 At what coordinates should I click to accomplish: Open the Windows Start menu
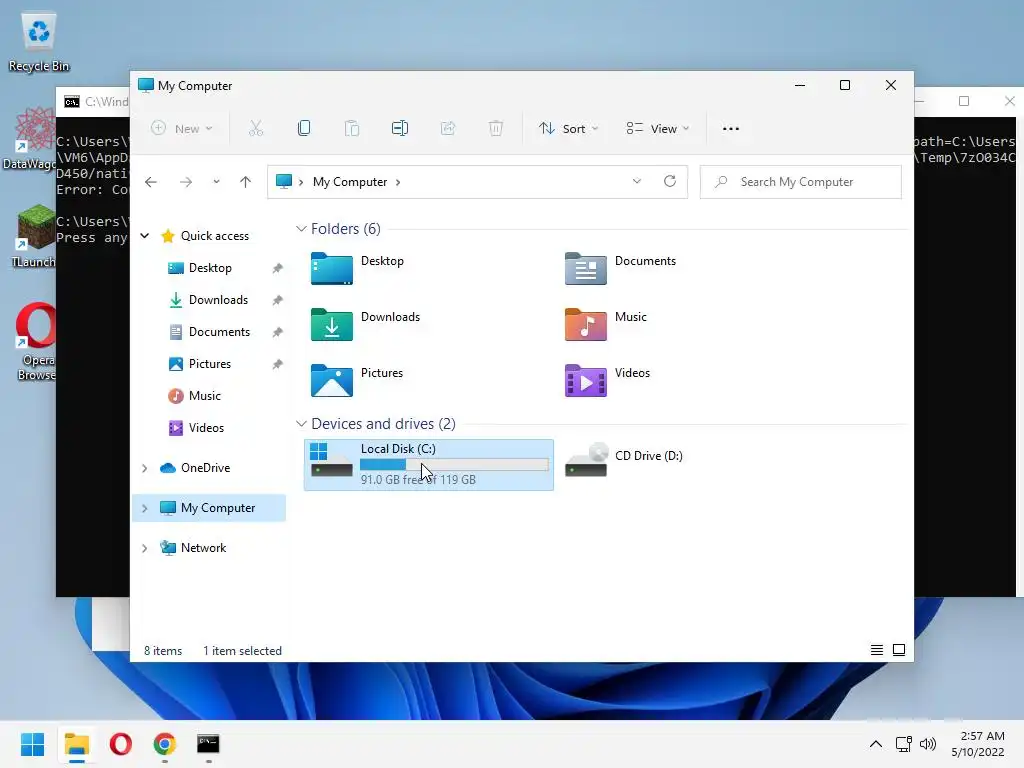pyautogui.click(x=33, y=744)
